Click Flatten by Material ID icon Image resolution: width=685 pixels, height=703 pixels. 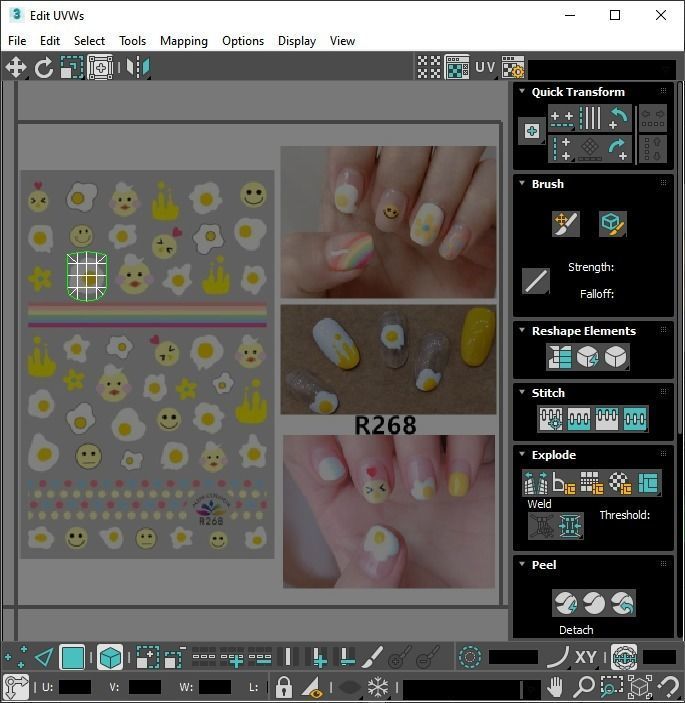(620, 482)
